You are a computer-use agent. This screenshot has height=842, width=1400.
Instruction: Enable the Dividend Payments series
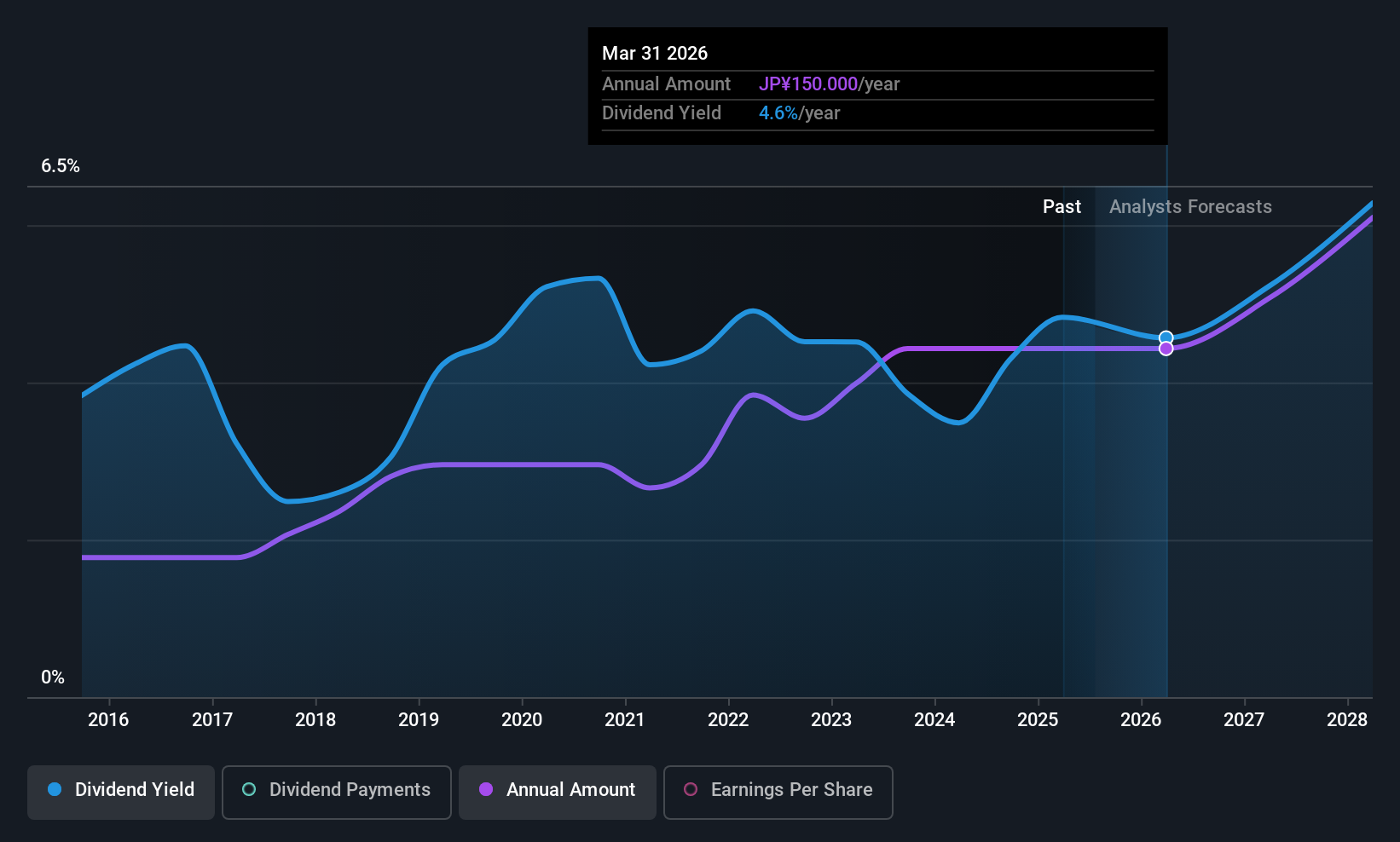coord(337,792)
